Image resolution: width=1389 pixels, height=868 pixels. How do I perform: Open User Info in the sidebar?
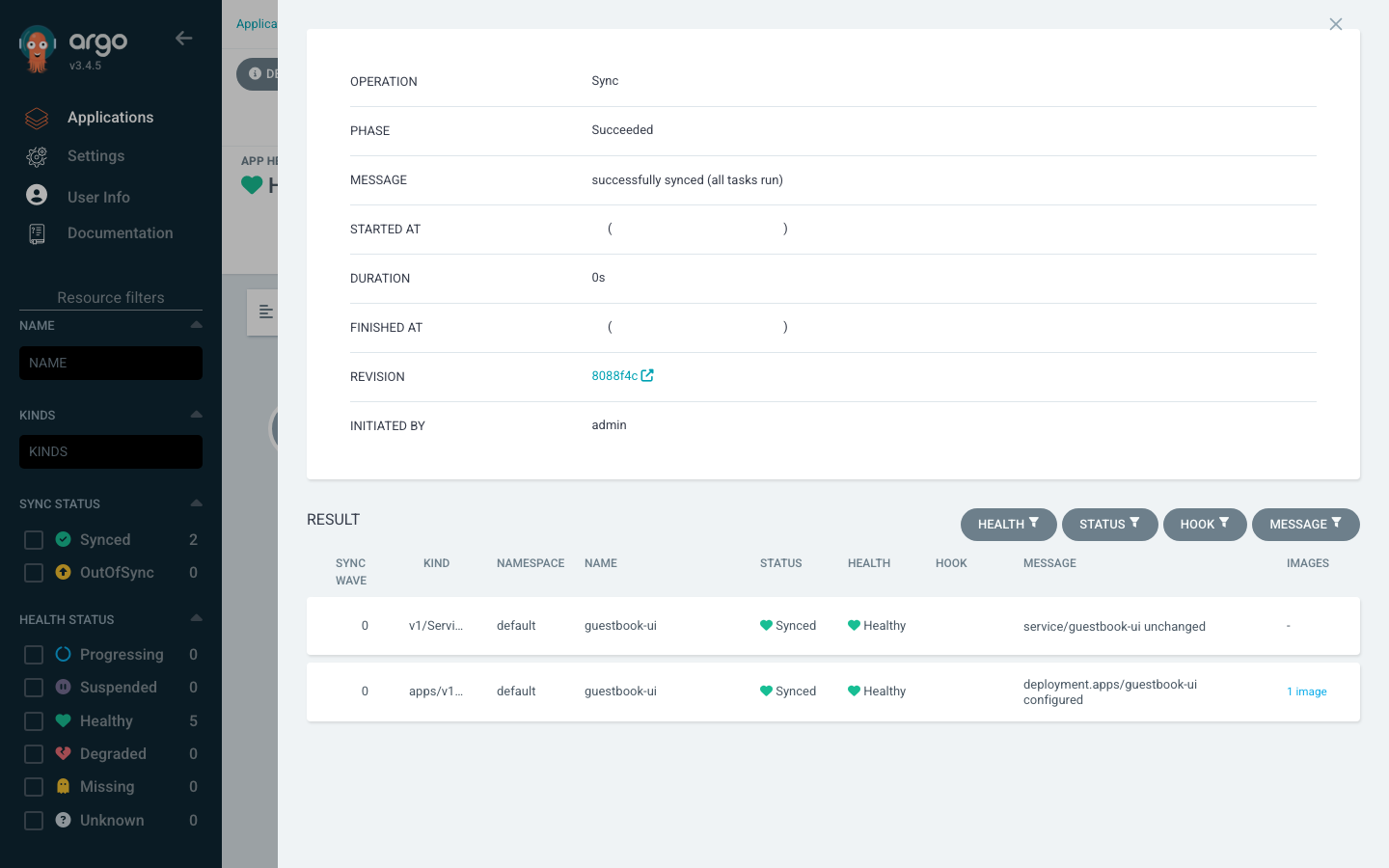(x=98, y=197)
